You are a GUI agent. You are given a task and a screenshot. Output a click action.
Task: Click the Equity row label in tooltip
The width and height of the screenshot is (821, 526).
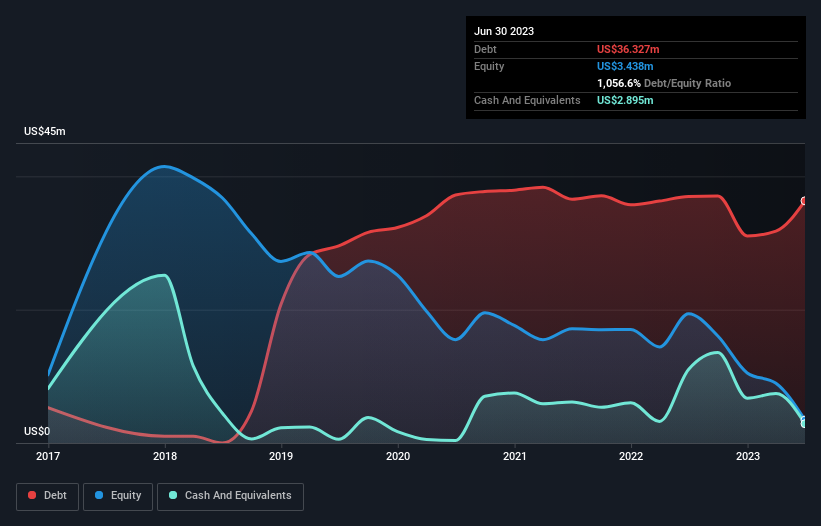(489, 66)
